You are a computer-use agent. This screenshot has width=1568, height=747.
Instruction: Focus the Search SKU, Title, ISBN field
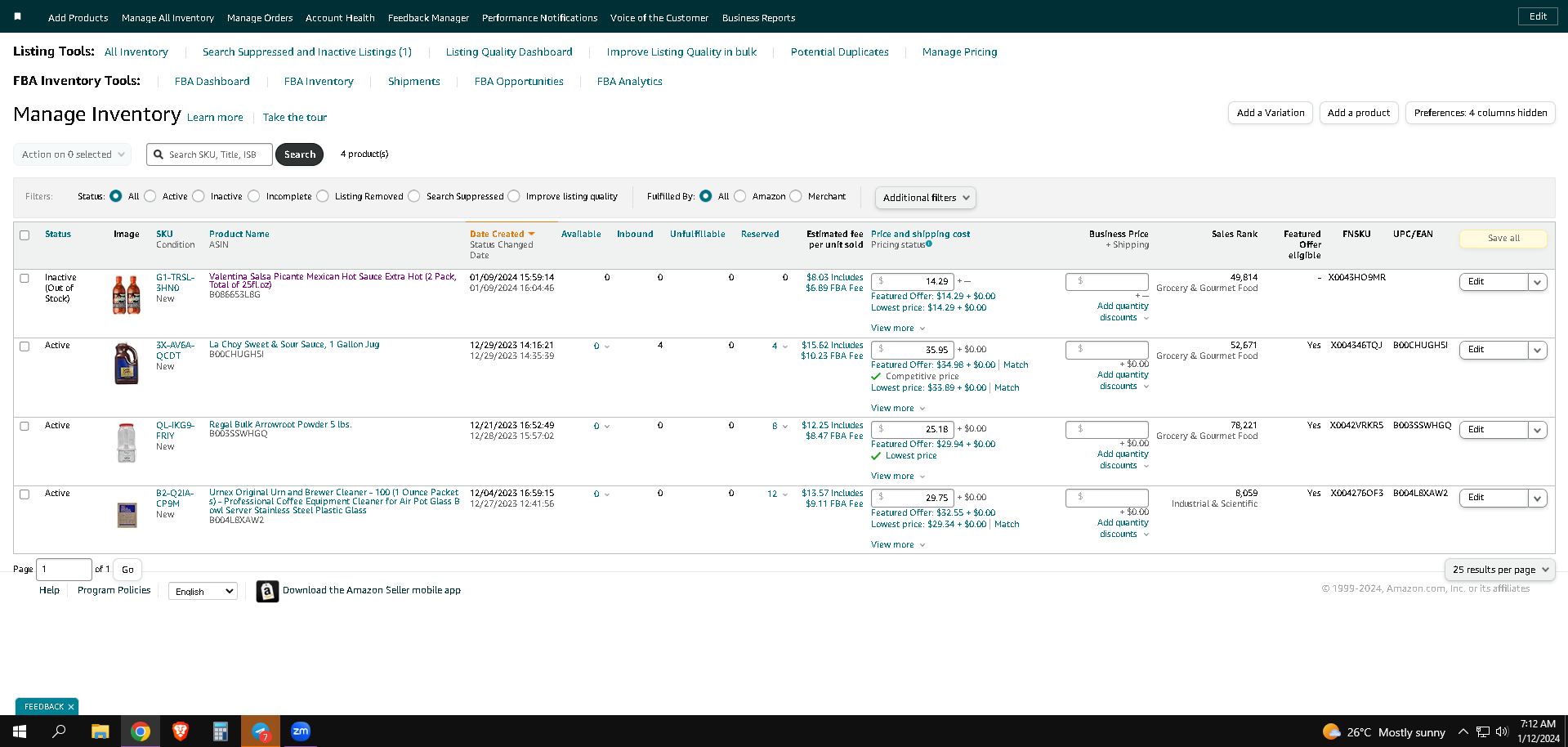[209, 154]
